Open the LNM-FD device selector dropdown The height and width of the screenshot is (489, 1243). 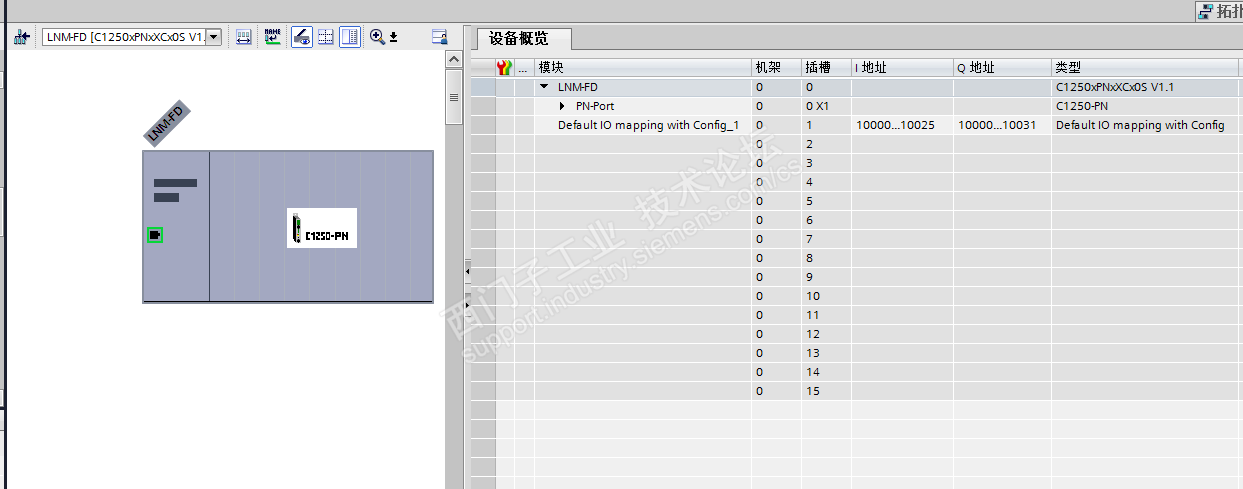213,37
